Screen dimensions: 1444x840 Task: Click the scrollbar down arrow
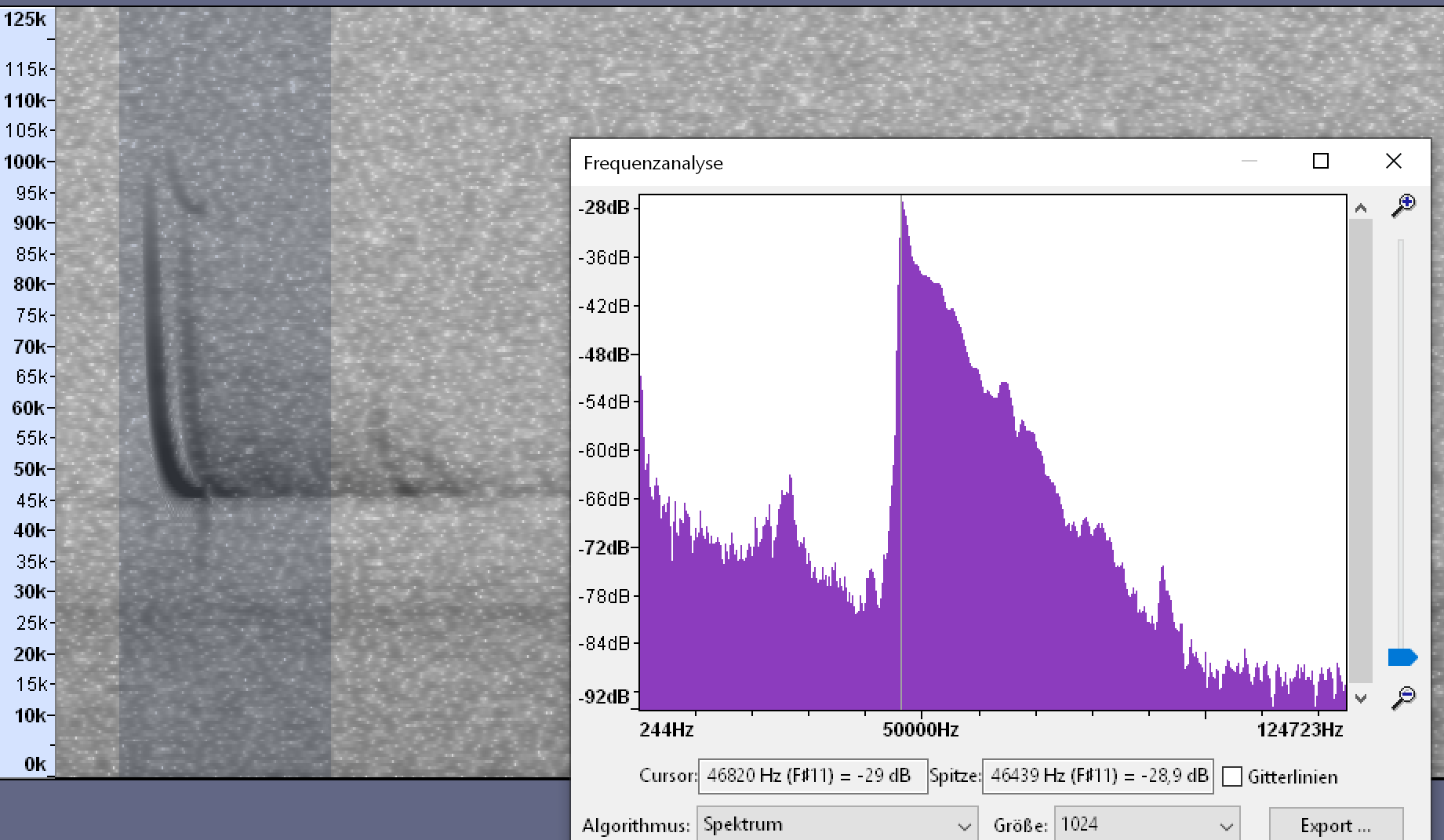coord(1361,698)
